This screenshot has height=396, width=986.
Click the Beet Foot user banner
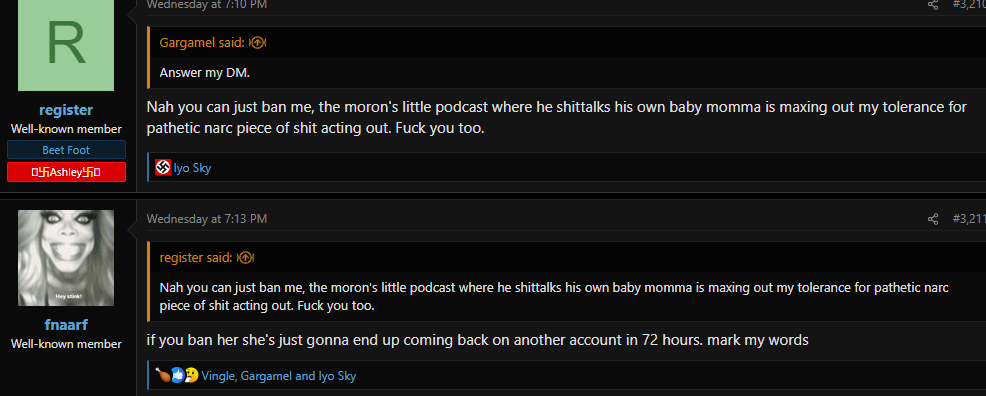click(66, 150)
